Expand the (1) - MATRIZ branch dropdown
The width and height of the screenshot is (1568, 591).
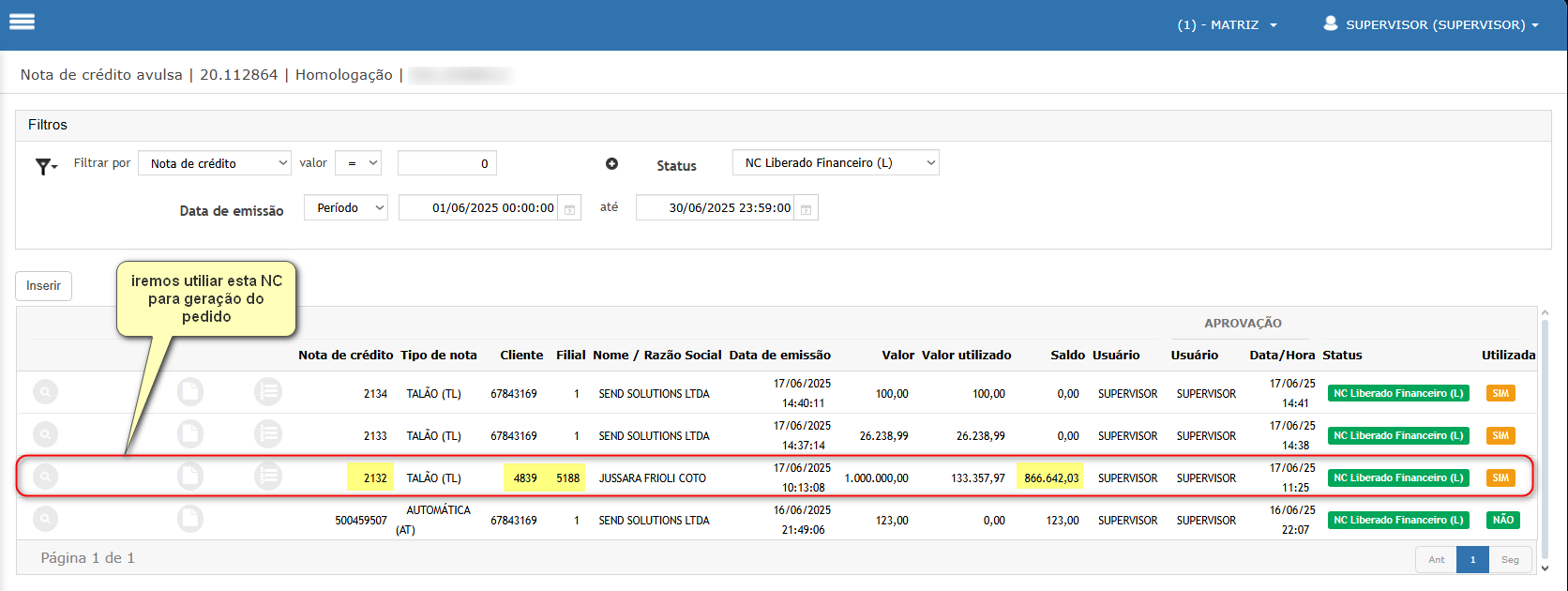(1228, 25)
